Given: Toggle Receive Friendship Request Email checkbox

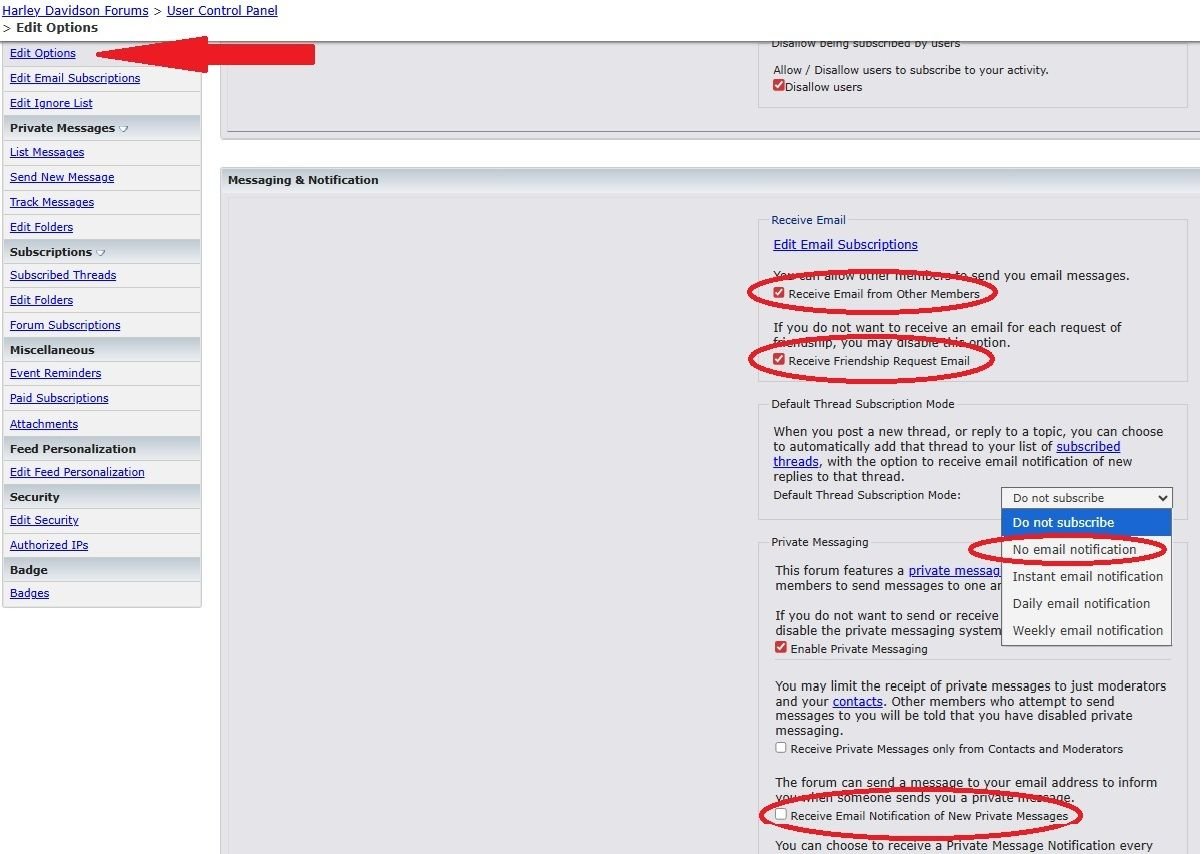Looking at the screenshot, I should pyautogui.click(x=780, y=360).
